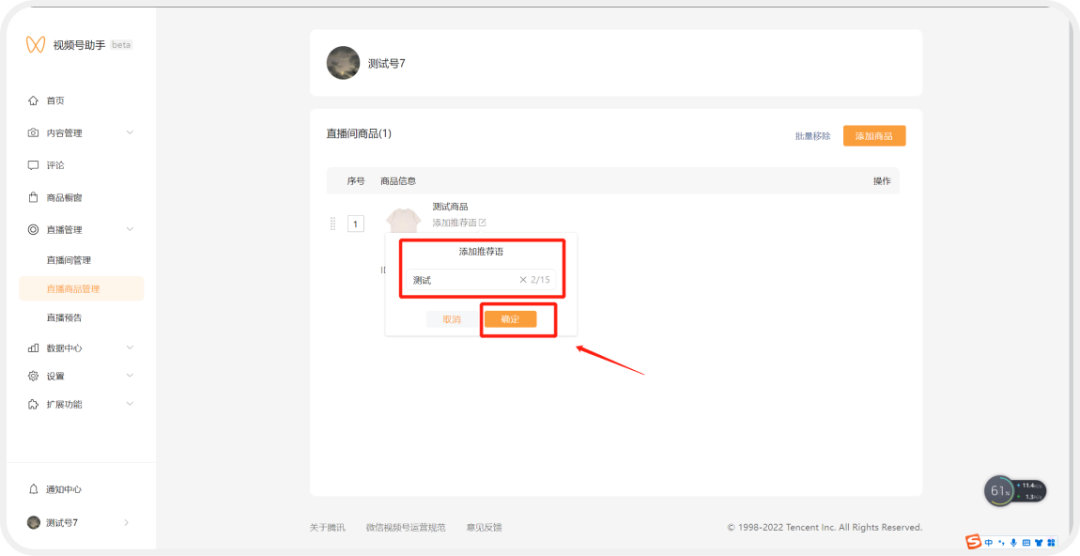Click the 序号 column header
This screenshot has width=1080, height=556.
pyautogui.click(x=355, y=181)
